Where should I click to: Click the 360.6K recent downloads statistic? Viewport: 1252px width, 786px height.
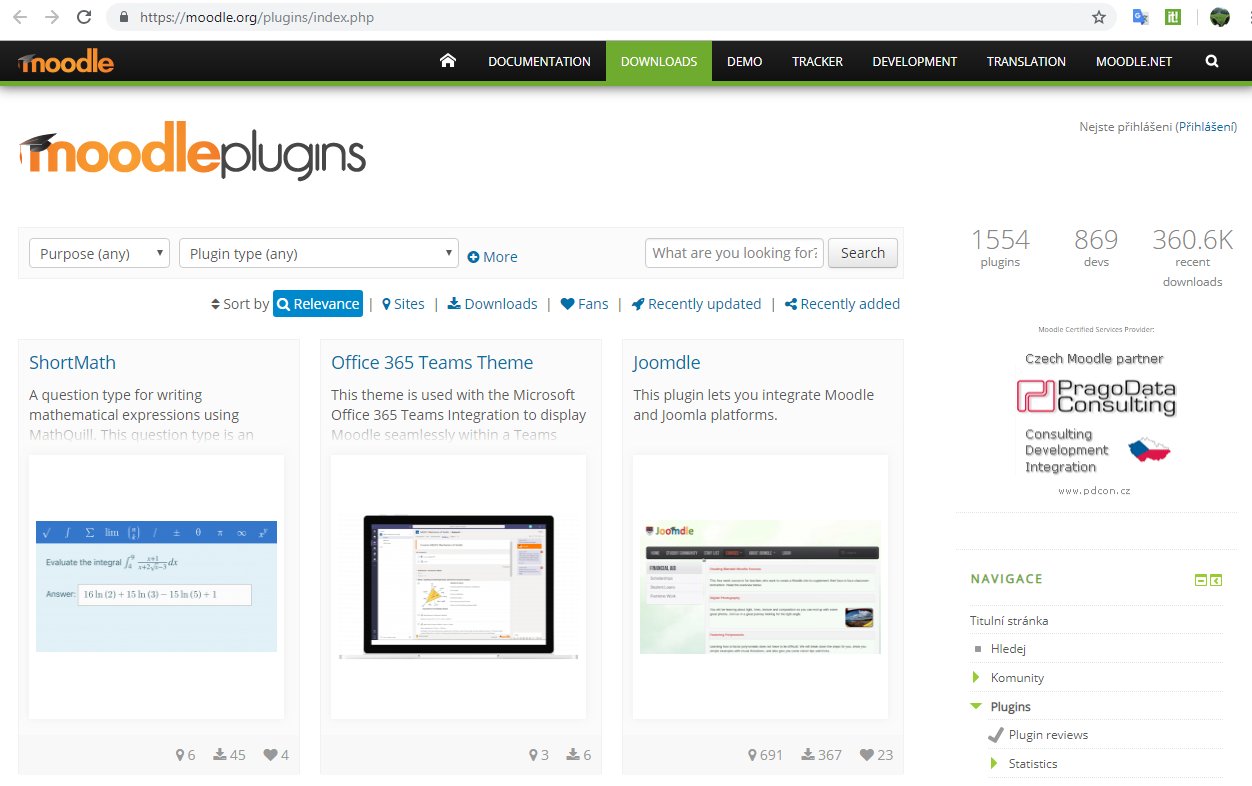click(1192, 257)
